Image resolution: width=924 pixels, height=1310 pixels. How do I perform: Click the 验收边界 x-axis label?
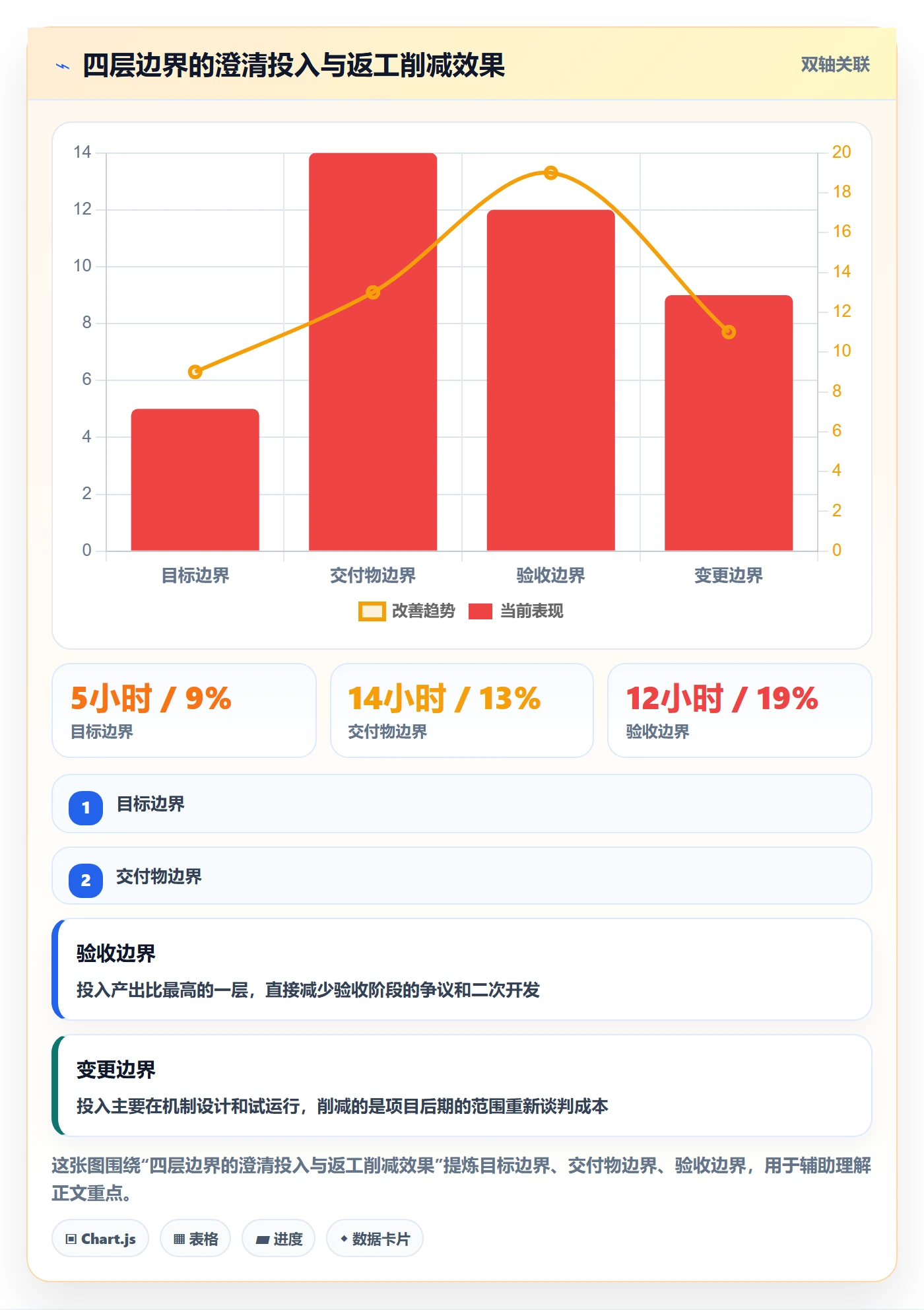(551, 576)
